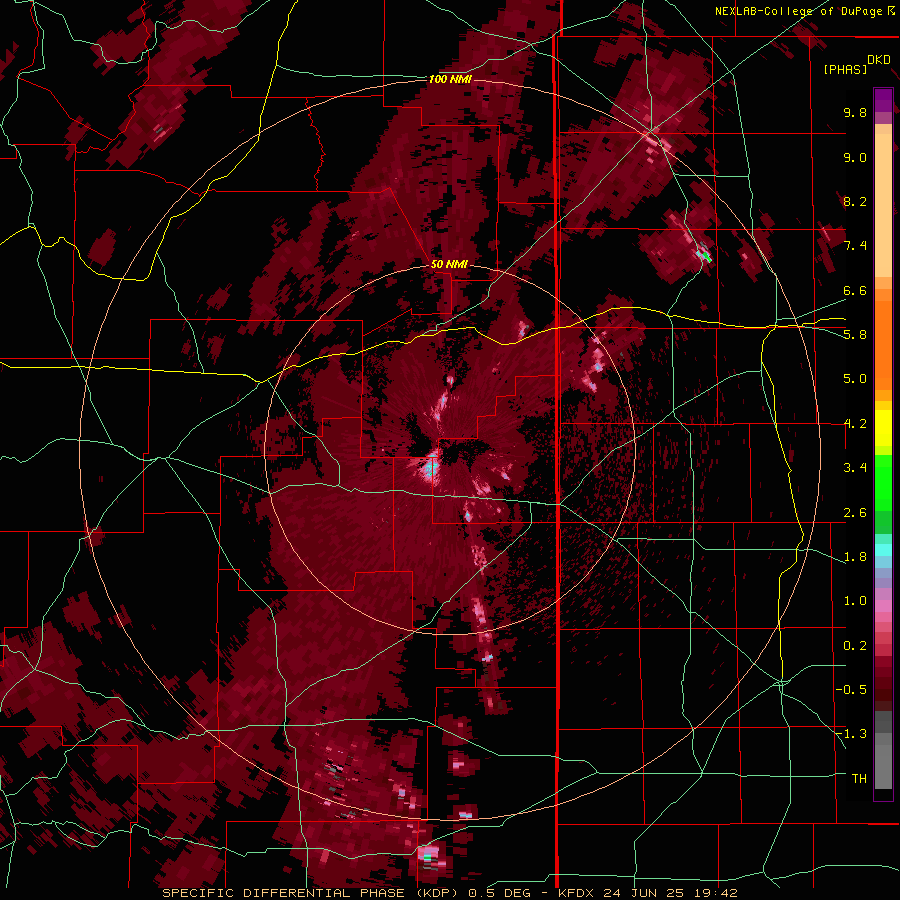Click the purple top segment of the color bar

pyautogui.click(x=883, y=100)
